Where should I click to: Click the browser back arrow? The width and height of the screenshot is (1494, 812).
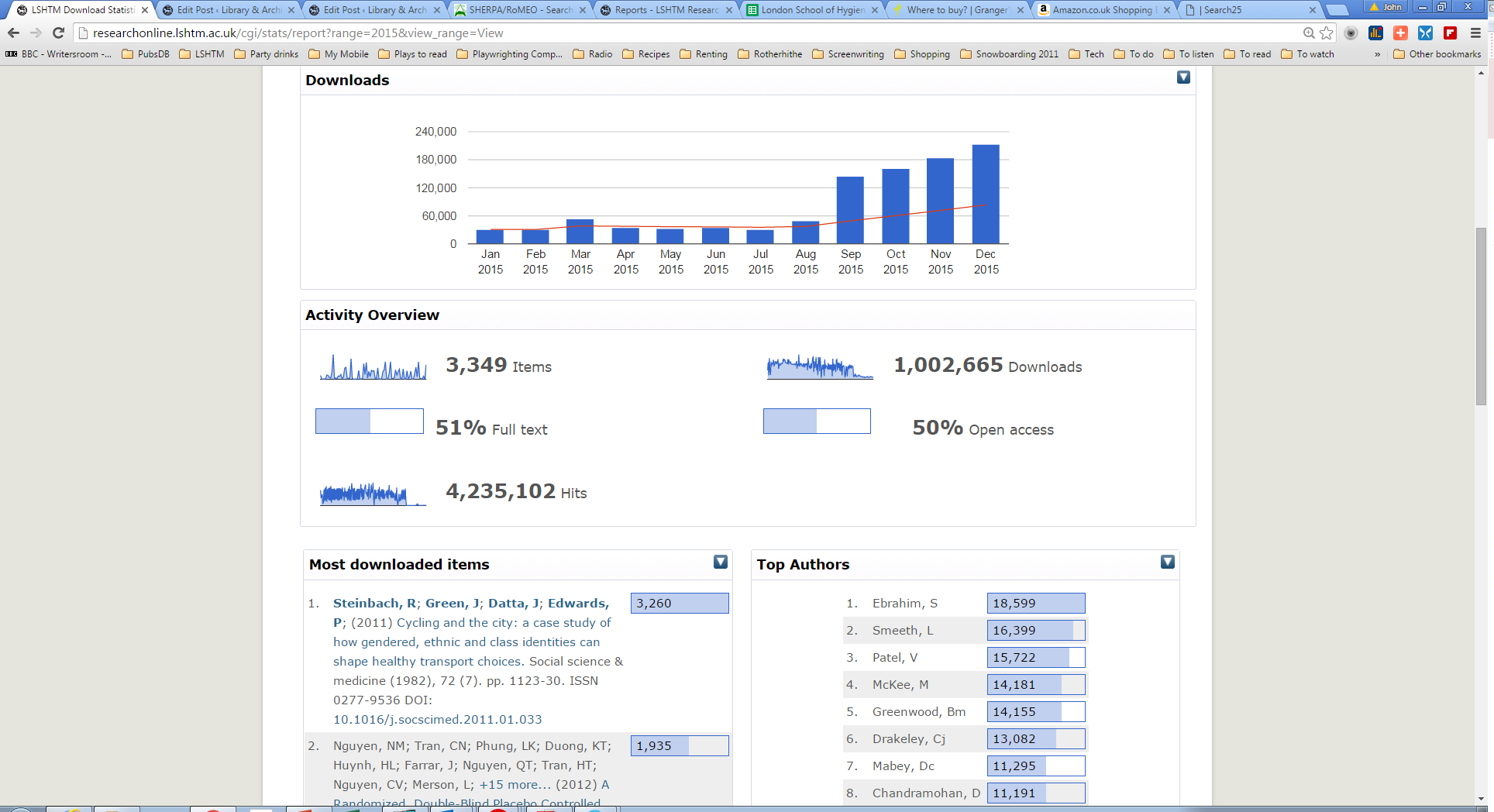[x=13, y=33]
